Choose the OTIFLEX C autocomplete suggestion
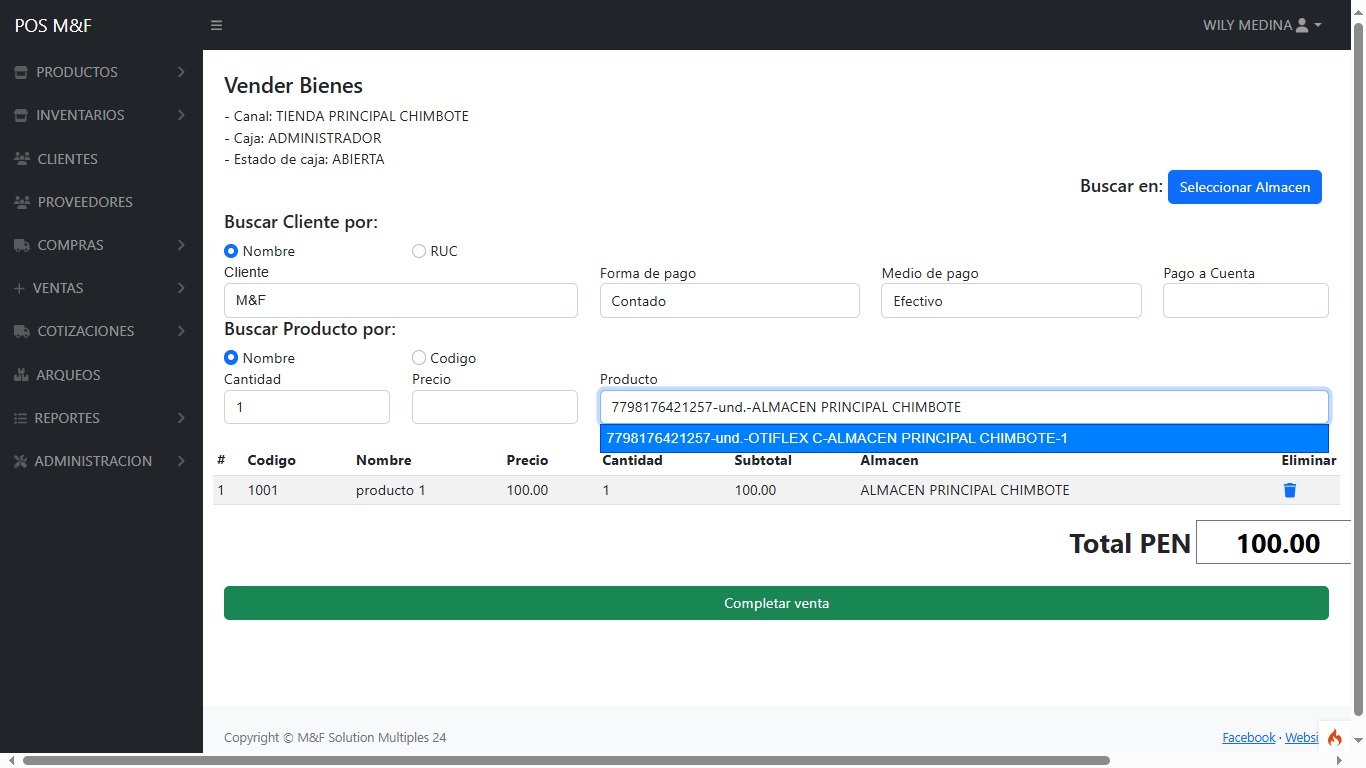 [963, 438]
